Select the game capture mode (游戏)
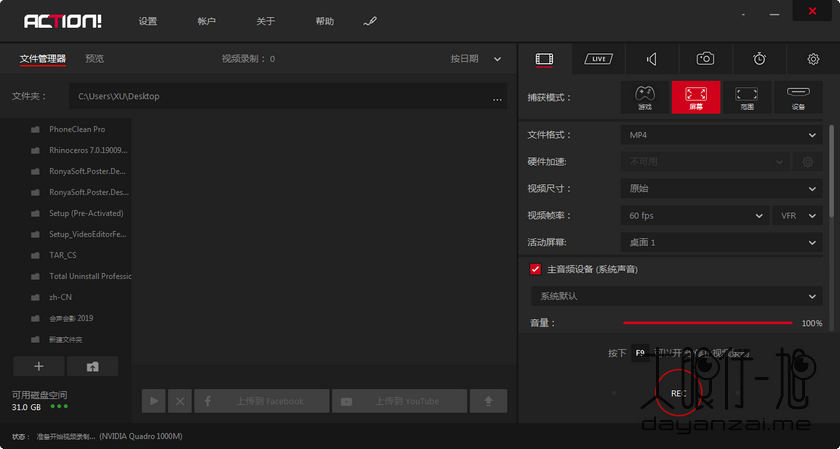The height and width of the screenshot is (449, 840). [x=645, y=97]
